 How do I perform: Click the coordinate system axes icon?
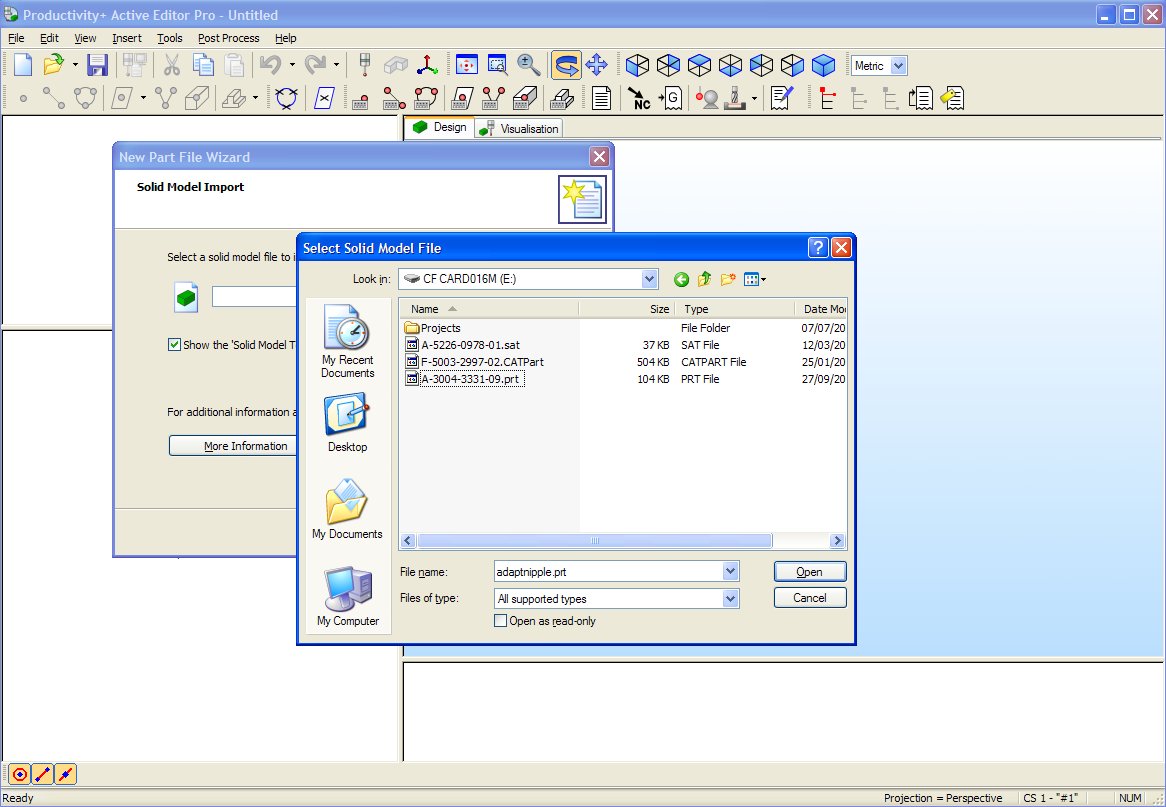tap(428, 66)
